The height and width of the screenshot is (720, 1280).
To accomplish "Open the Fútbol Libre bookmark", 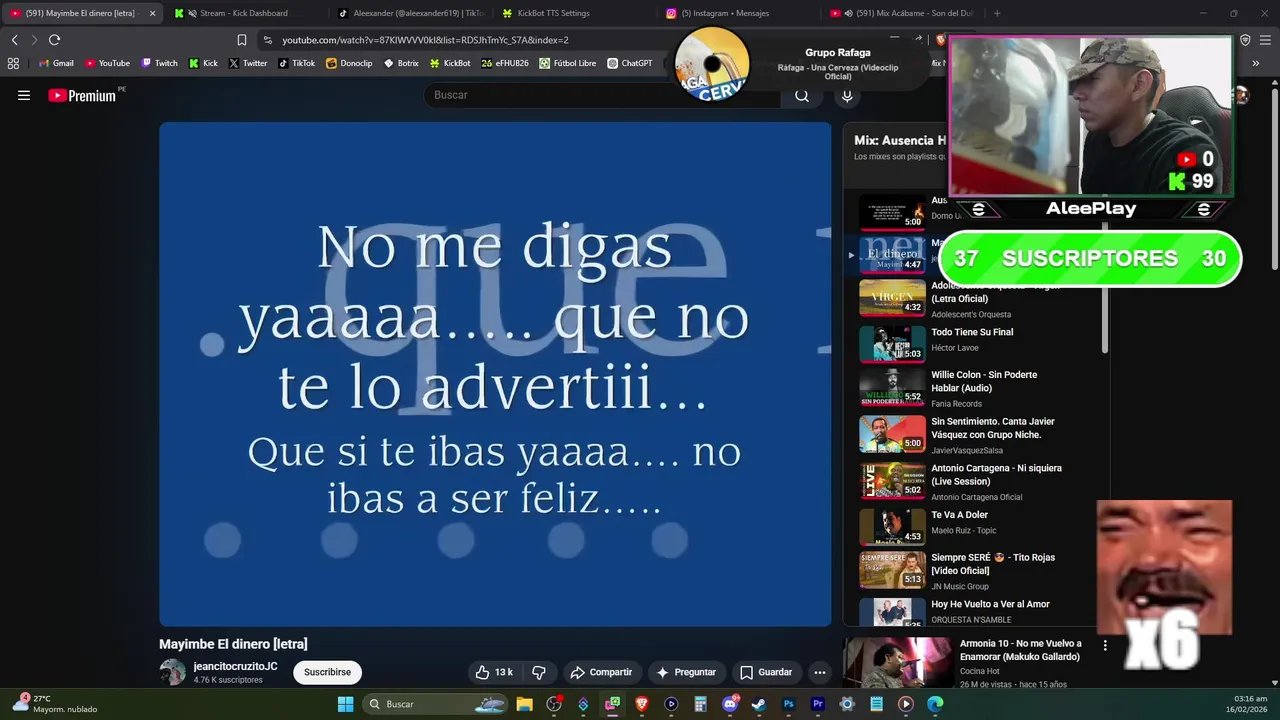I will coord(567,63).
